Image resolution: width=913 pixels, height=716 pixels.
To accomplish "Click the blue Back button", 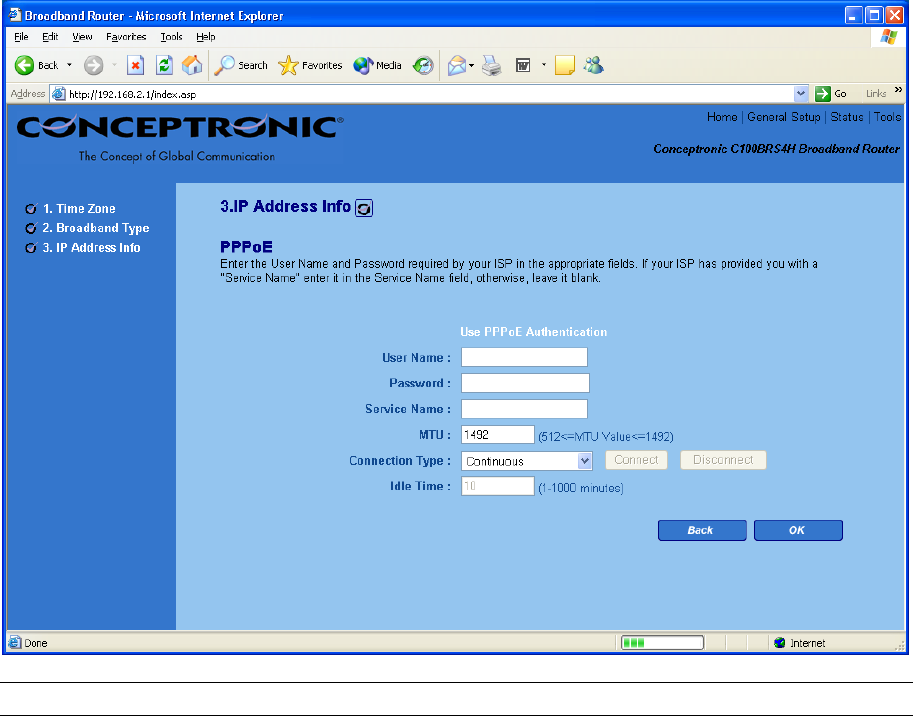I will [x=702, y=530].
